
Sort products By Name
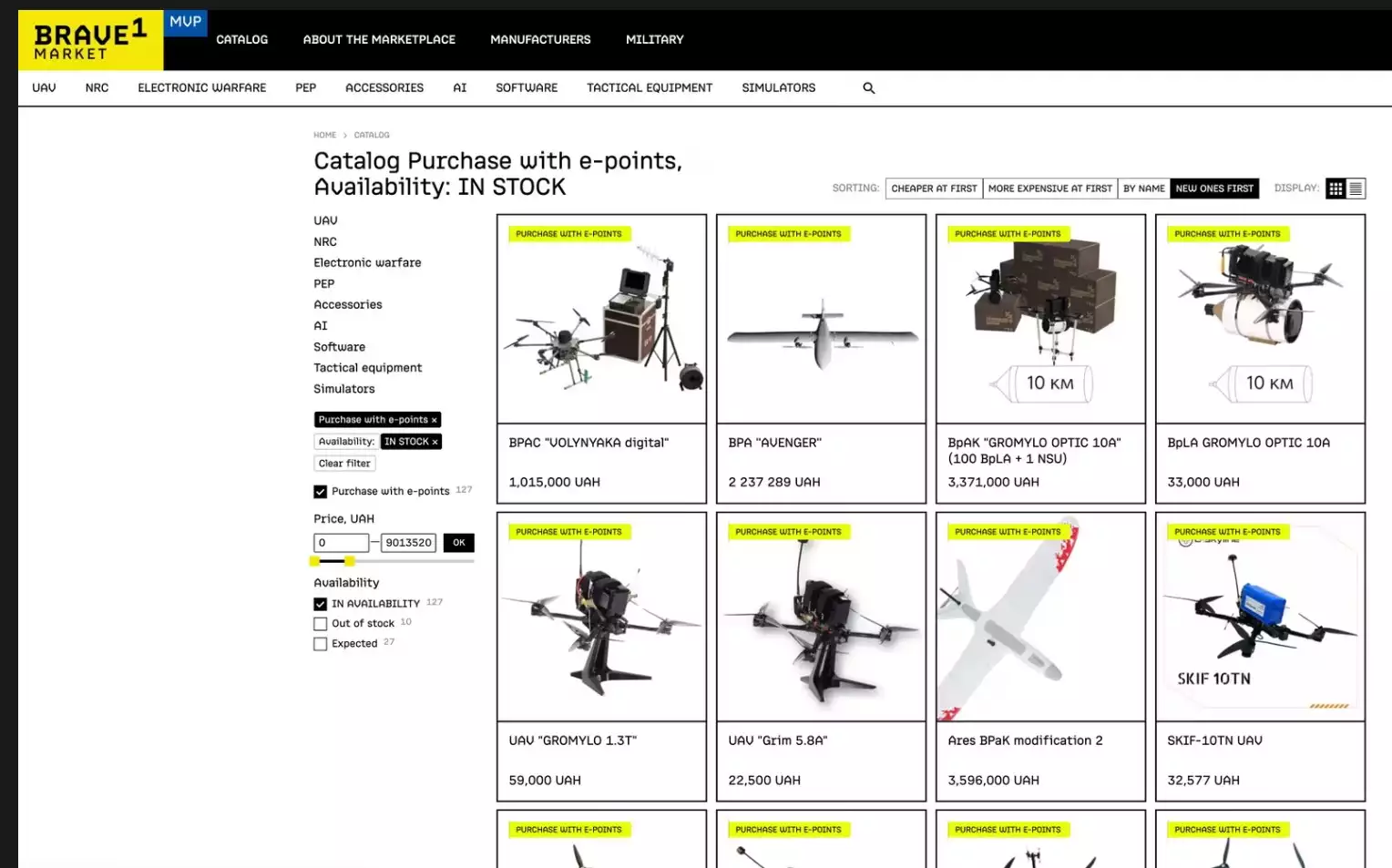point(1143,189)
